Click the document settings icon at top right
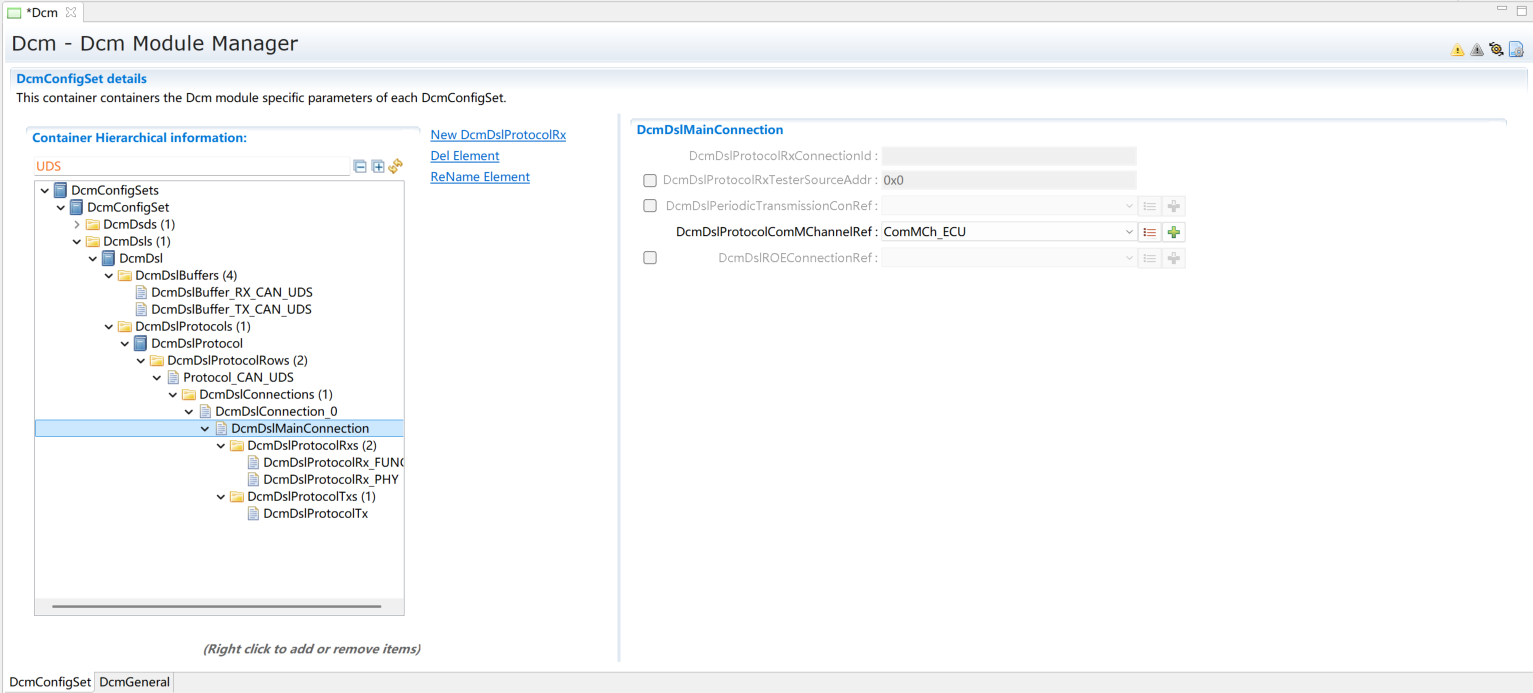Viewport: 1533px width, 693px height. tap(1516, 49)
